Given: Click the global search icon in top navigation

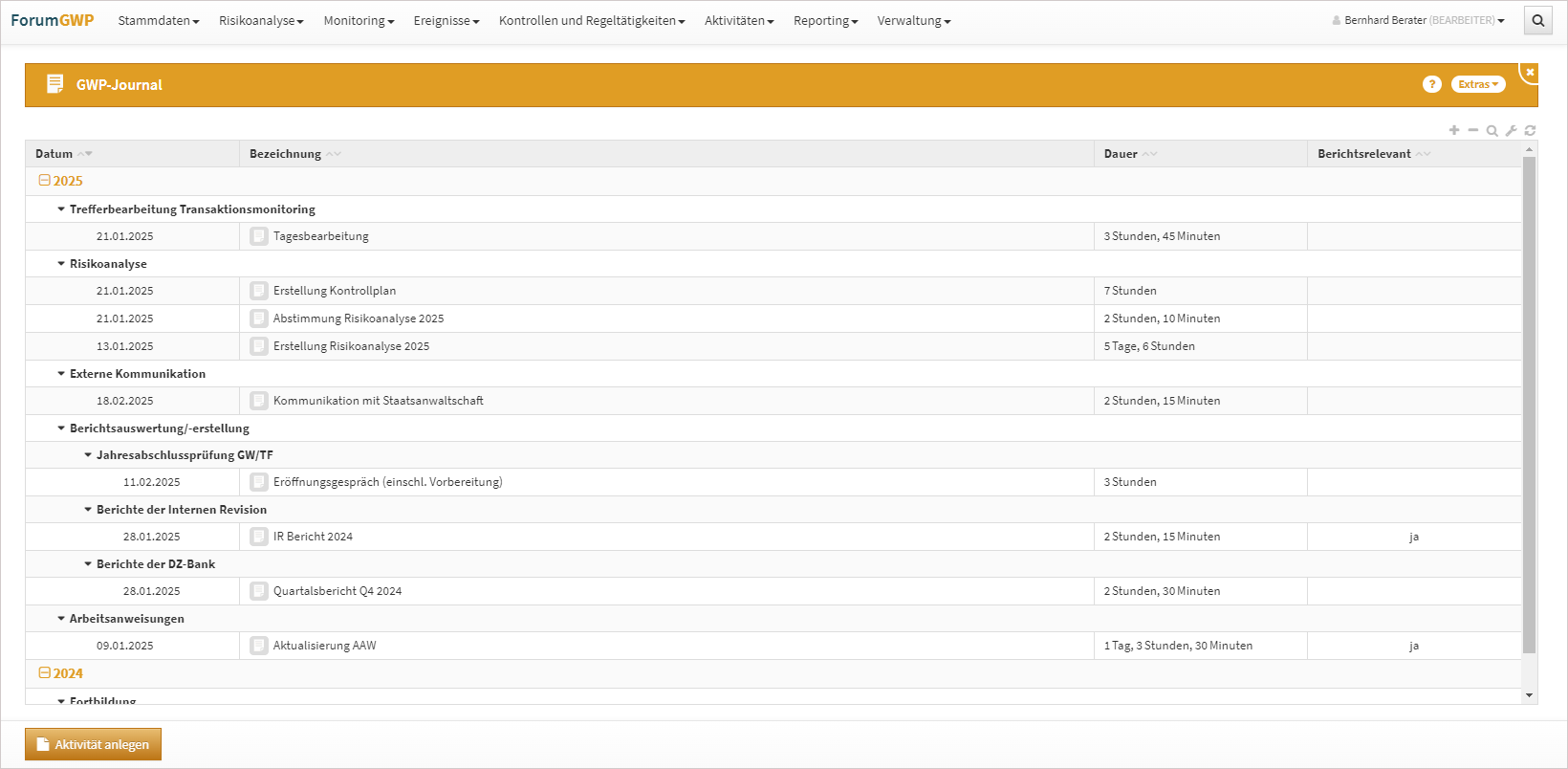Looking at the screenshot, I should point(1537,20).
